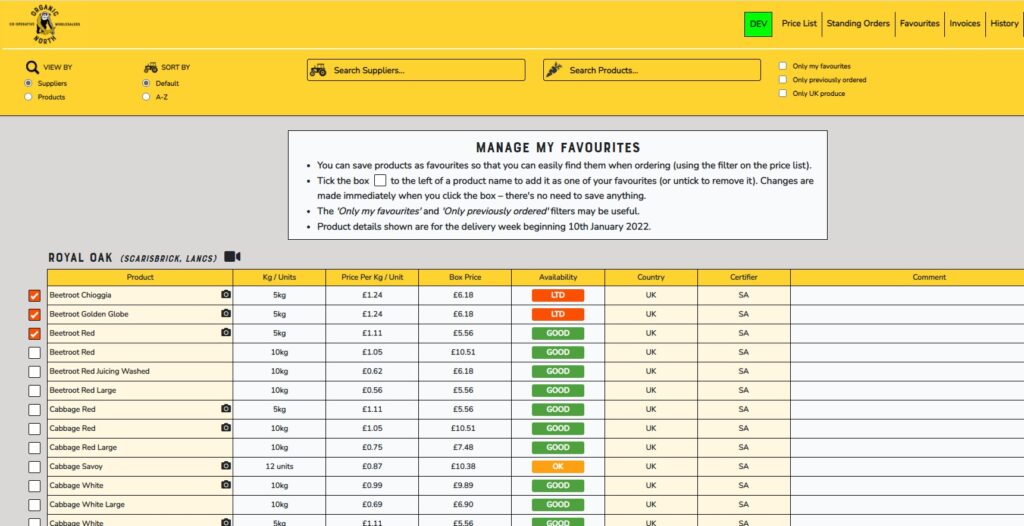This screenshot has height=526, width=1024.
Task: Tick favourite for Cabbage Red Large
Action: click(x=35, y=448)
